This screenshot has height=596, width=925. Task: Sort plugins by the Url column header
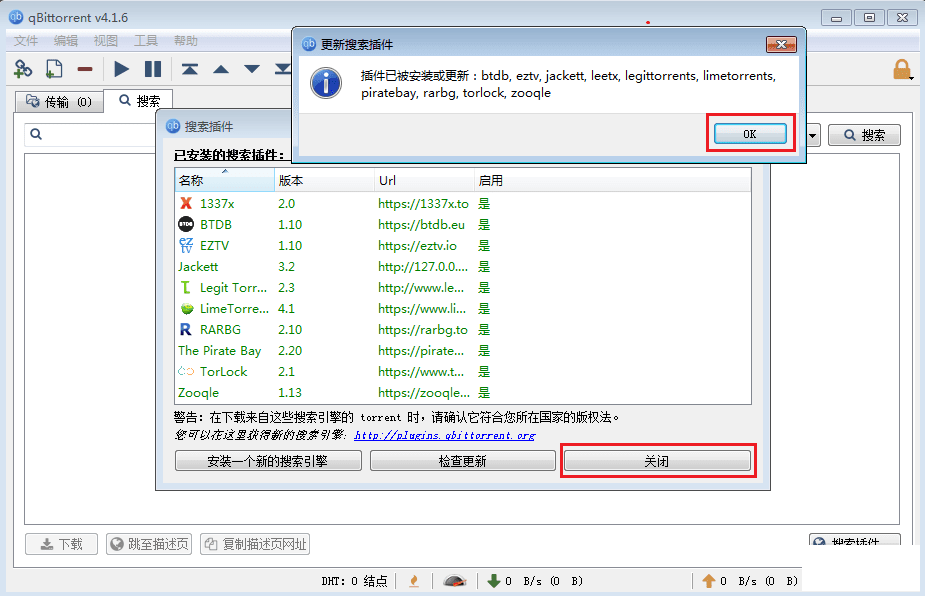click(424, 181)
